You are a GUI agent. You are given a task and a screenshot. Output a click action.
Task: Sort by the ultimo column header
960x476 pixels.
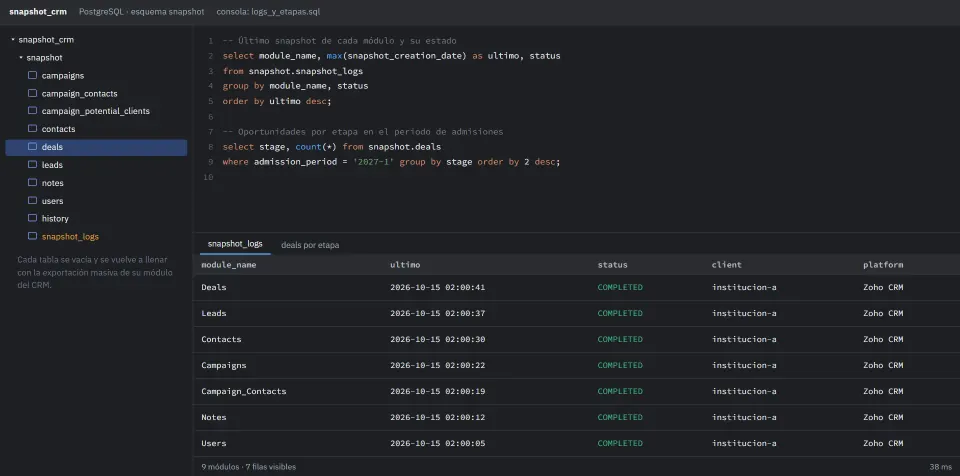pyautogui.click(x=405, y=265)
